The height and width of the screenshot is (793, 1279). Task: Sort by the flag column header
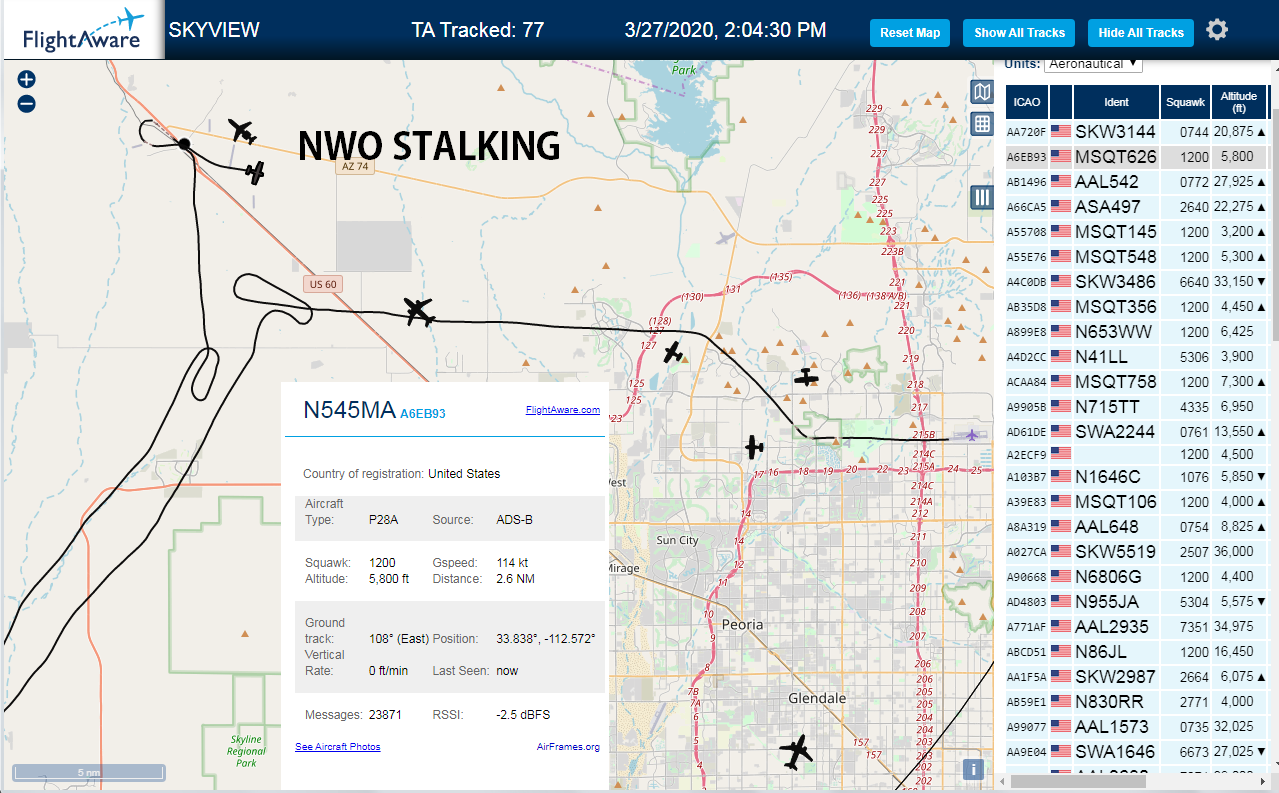tap(1060, 102)
